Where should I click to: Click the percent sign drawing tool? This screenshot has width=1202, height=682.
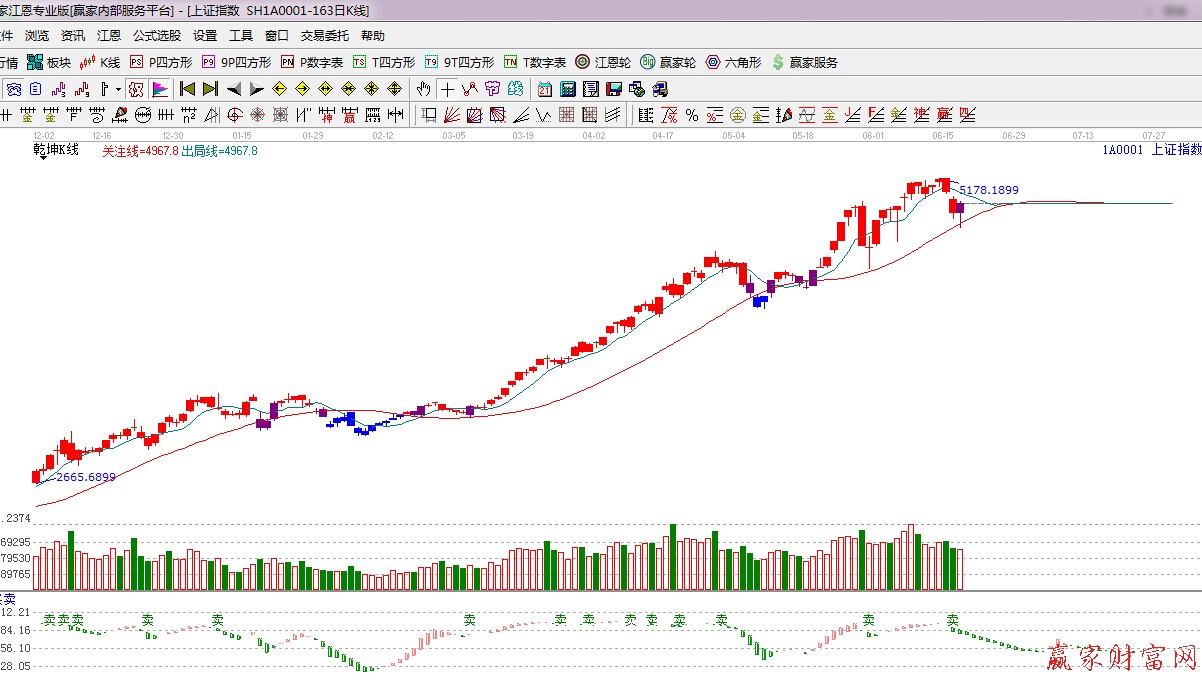(692, 114)
